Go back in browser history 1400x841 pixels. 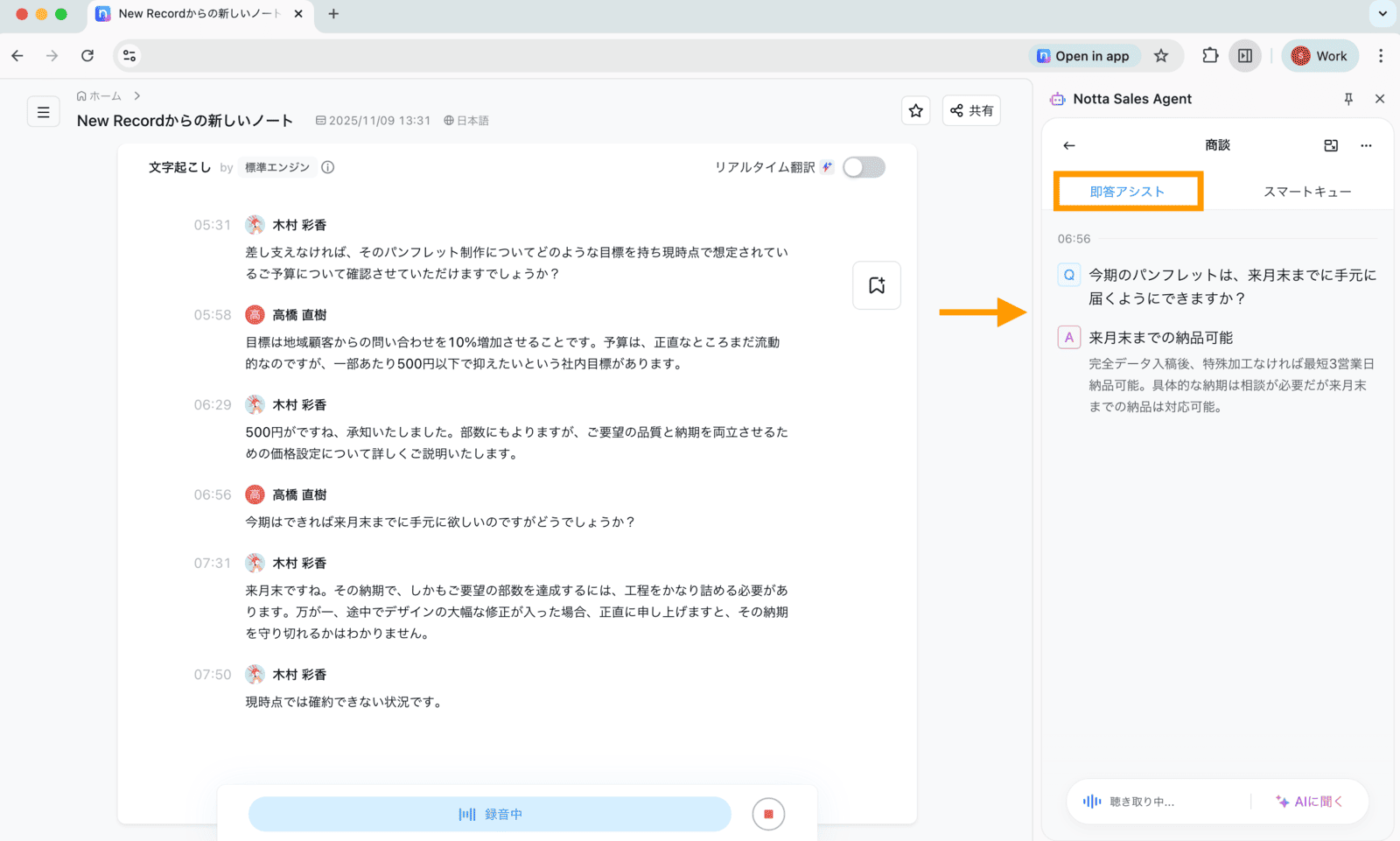pyautogui.click(x=17, y=56)
